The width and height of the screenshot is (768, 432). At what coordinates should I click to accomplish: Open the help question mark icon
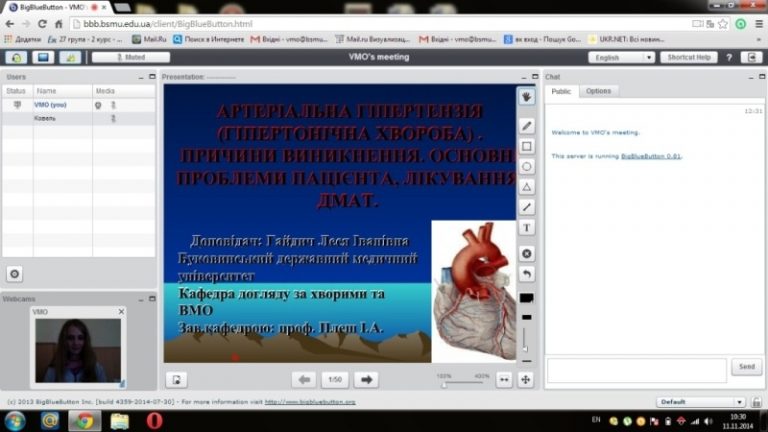coord(729,57)
